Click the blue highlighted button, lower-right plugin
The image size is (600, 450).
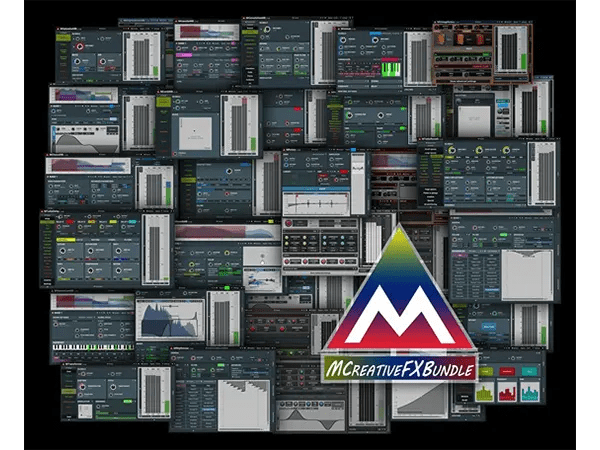(x=489, y=327)
